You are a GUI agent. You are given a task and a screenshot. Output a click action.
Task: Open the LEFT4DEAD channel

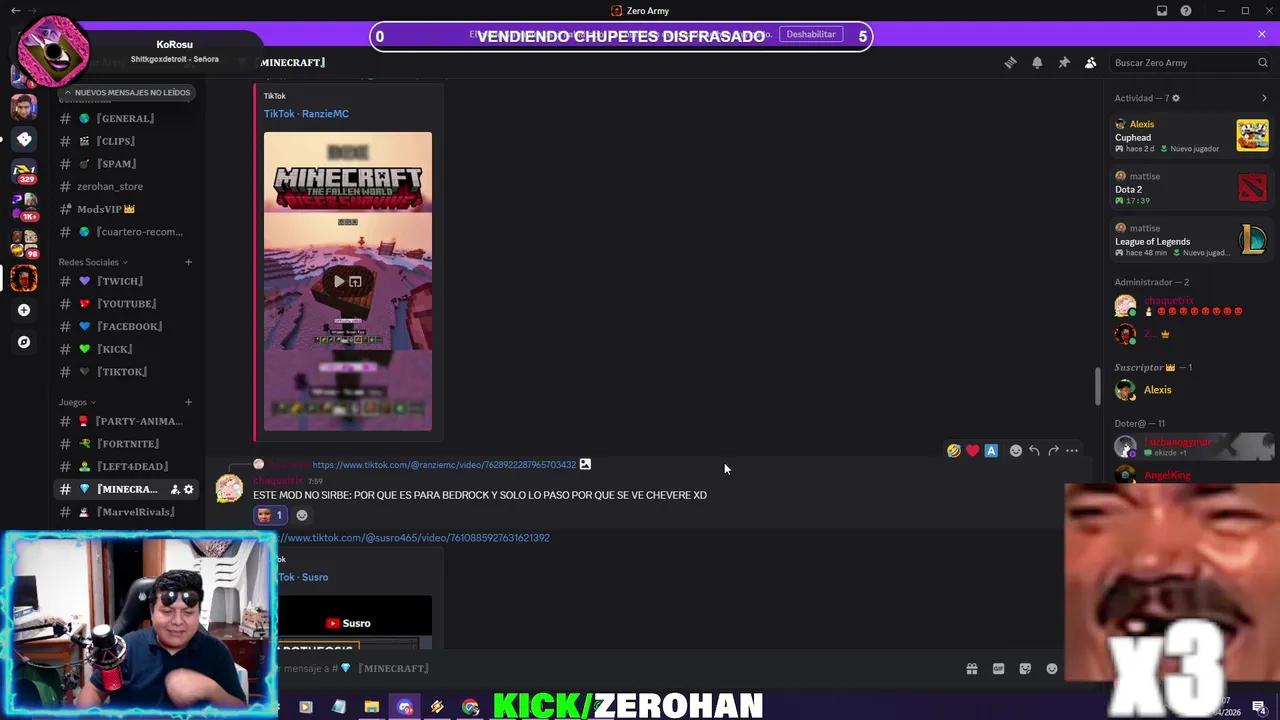[x=126, y=467]
